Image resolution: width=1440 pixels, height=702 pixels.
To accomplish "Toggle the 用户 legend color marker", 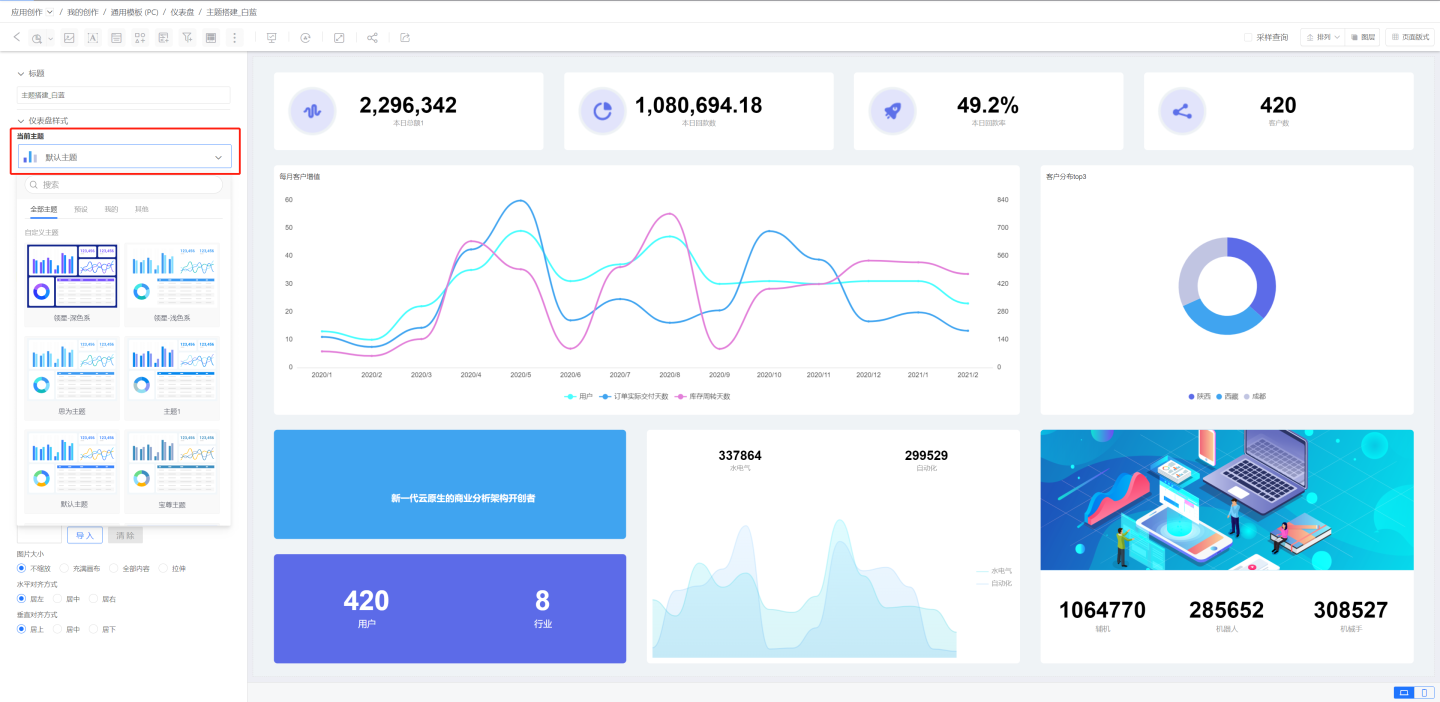I will tap(571, 396).
